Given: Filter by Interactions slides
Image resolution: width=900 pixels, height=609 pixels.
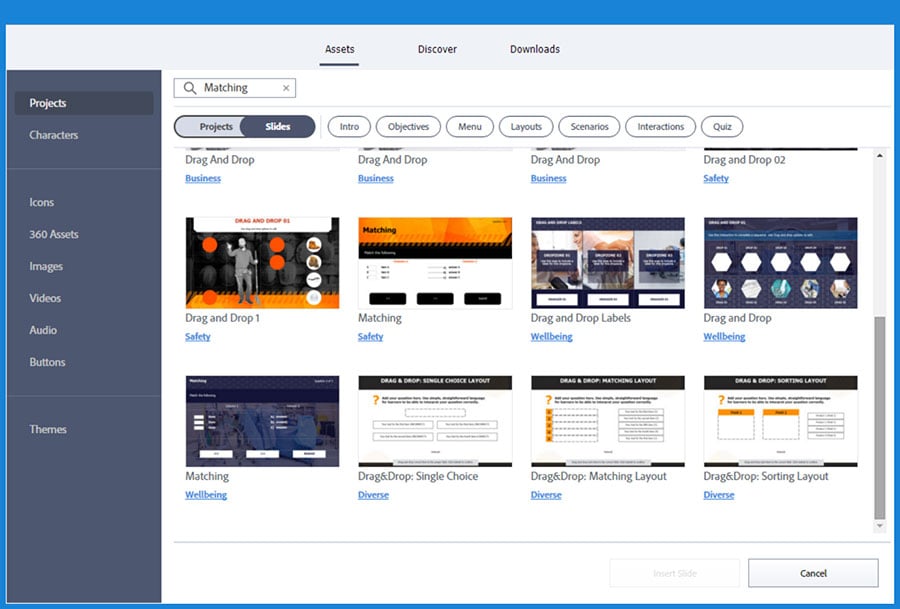Looking at the screenshot, I should point(661,127).
